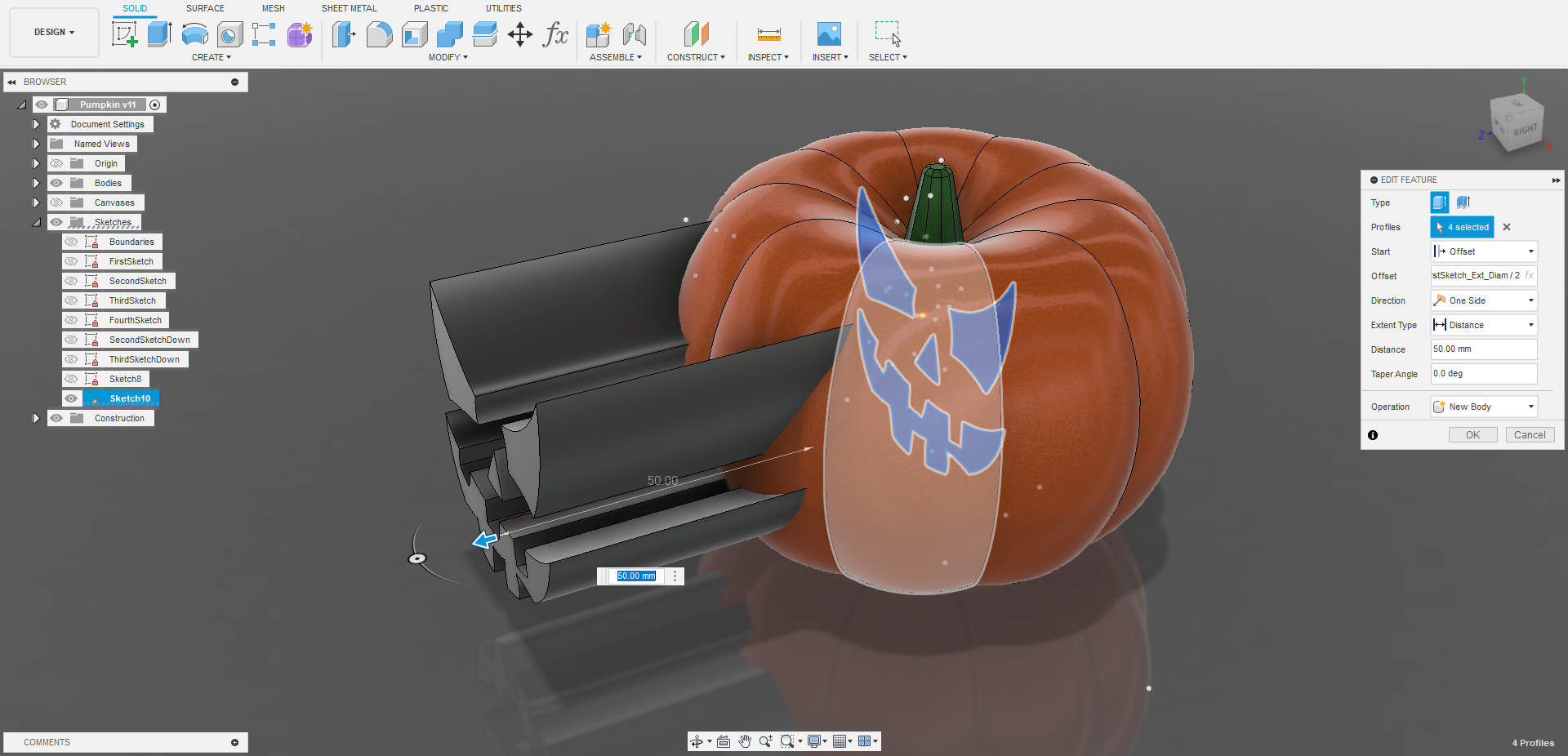This screenshot has width=1568, height=756.
Task: Show the ThirdSketch sketch
Action: click(x=71, y=300)
